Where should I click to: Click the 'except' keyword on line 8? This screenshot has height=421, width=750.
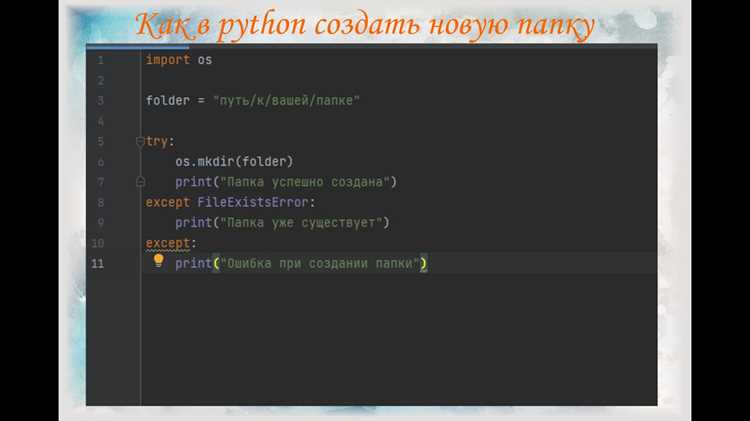pos(168,202)
